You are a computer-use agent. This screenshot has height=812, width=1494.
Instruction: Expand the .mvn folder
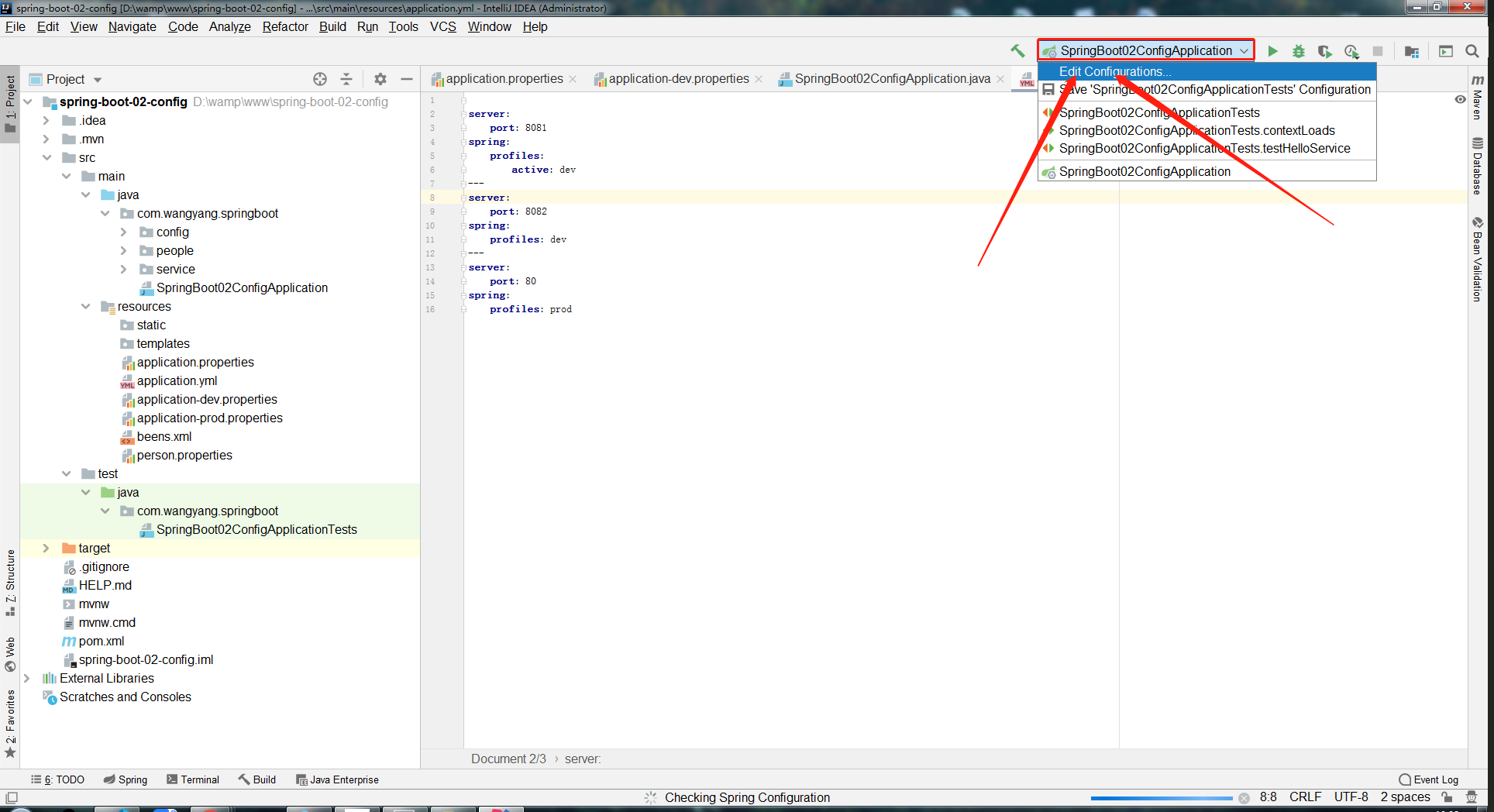(x=46, y=139)
